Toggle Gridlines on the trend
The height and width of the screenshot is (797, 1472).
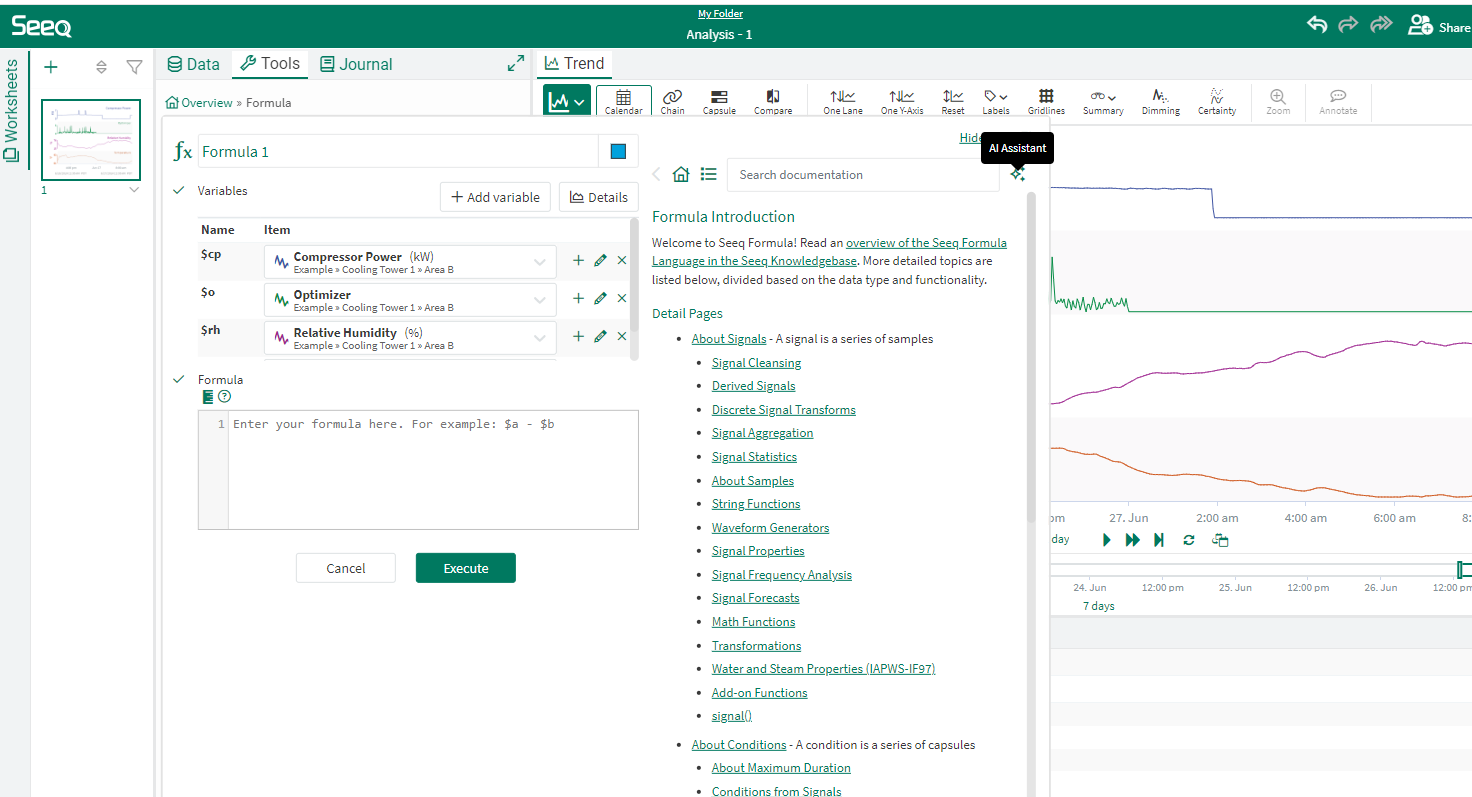1046,101
